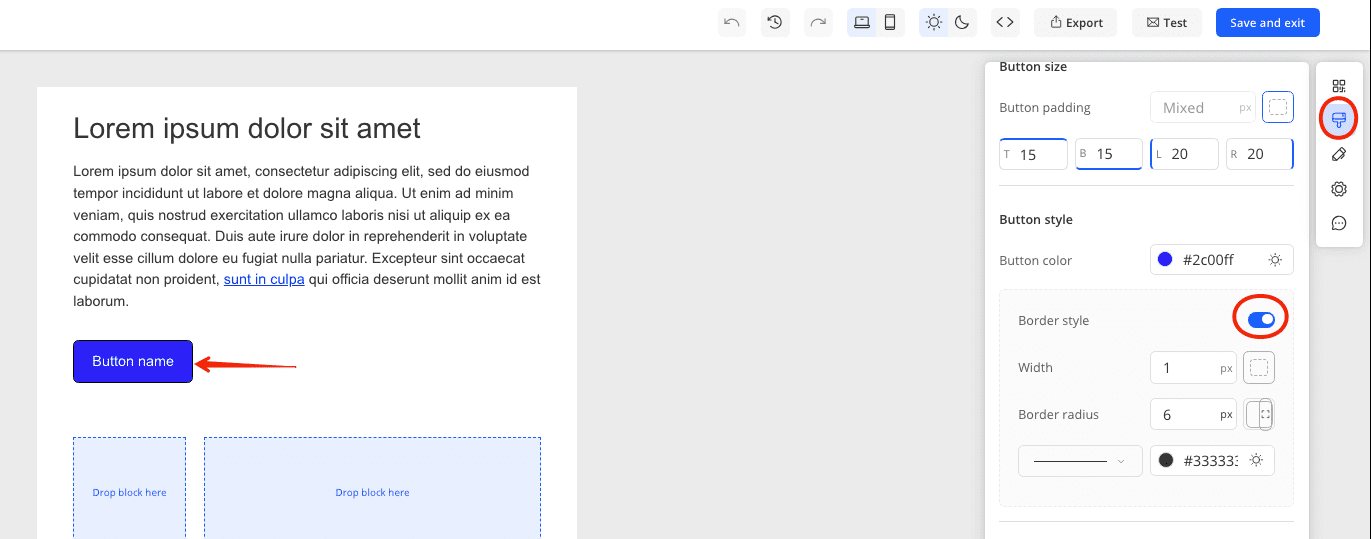The height and width of the screenshot is (539, 1371).
Task: Open the version history icon
Action: click(x=775, y=22)
